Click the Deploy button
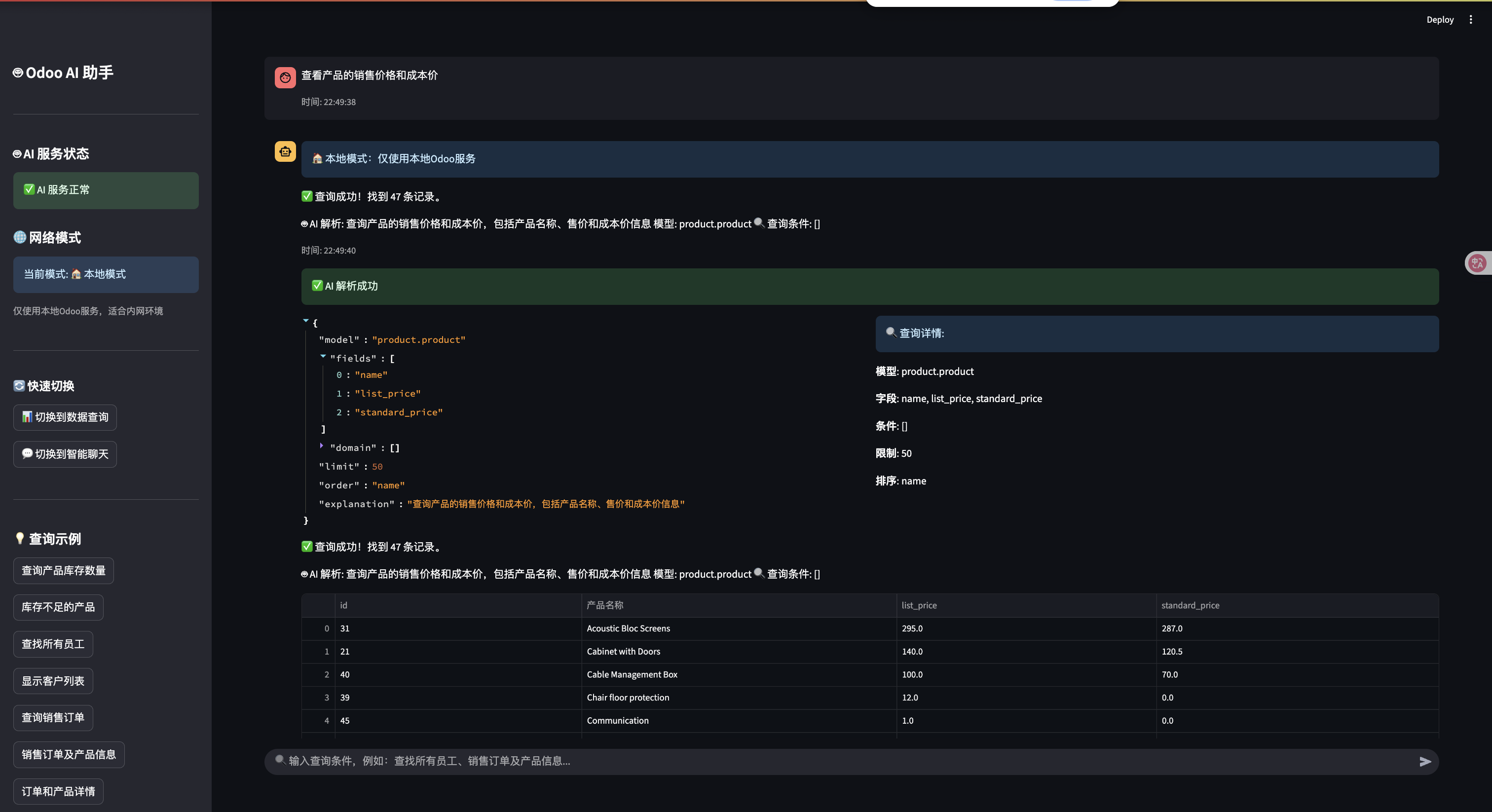The height and width of the screenshot is (812, 1492). tap(1440, 20)
